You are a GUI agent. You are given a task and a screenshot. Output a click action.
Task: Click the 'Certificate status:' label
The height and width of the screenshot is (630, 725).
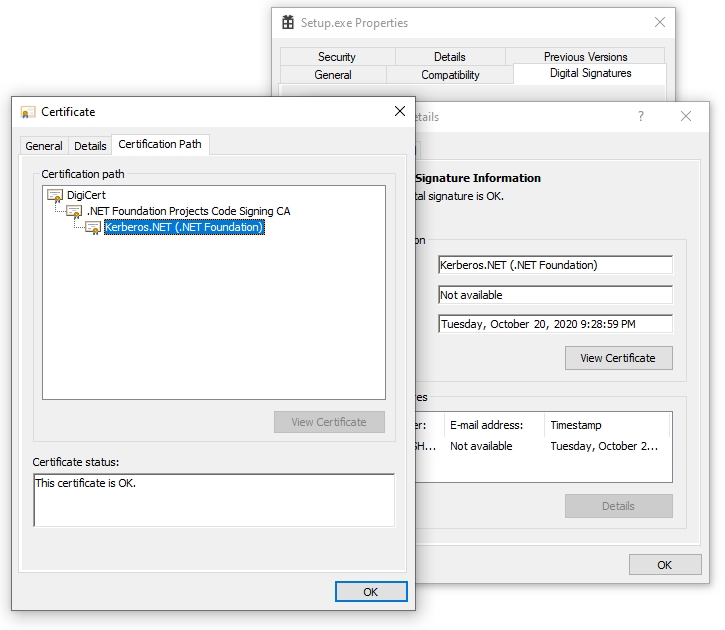(x=76, y=462)
